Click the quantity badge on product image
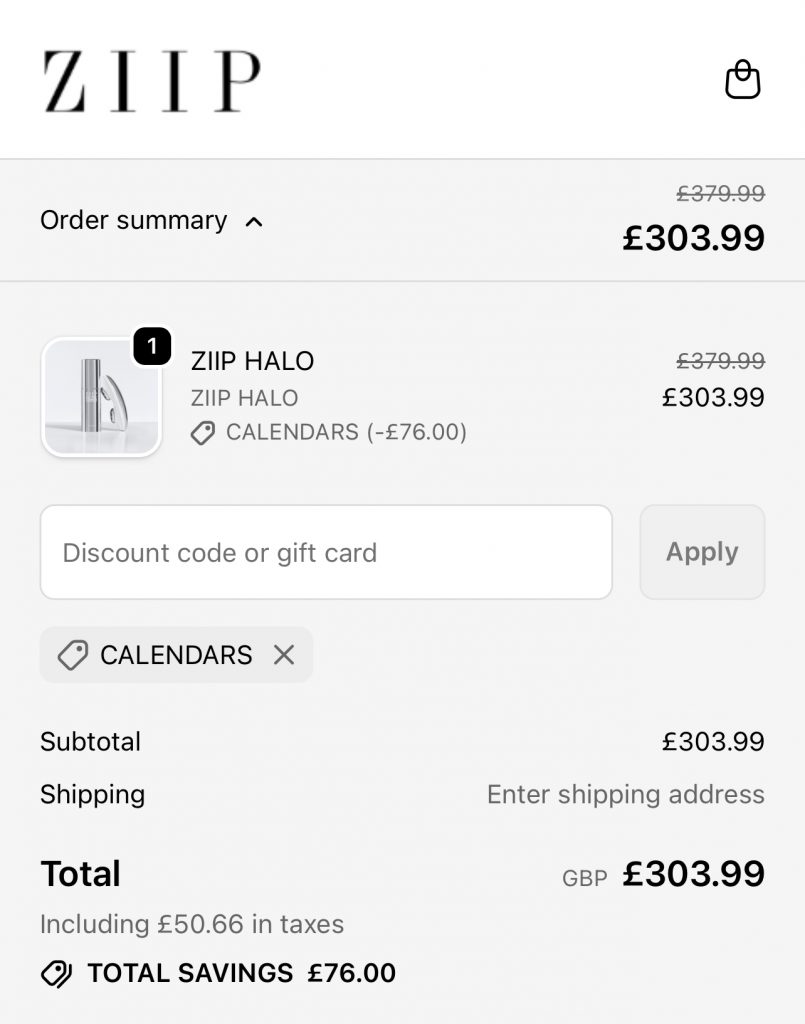The width and height of the screenshot is (805, 1024). pyautogui.click(x=152, y=347)
